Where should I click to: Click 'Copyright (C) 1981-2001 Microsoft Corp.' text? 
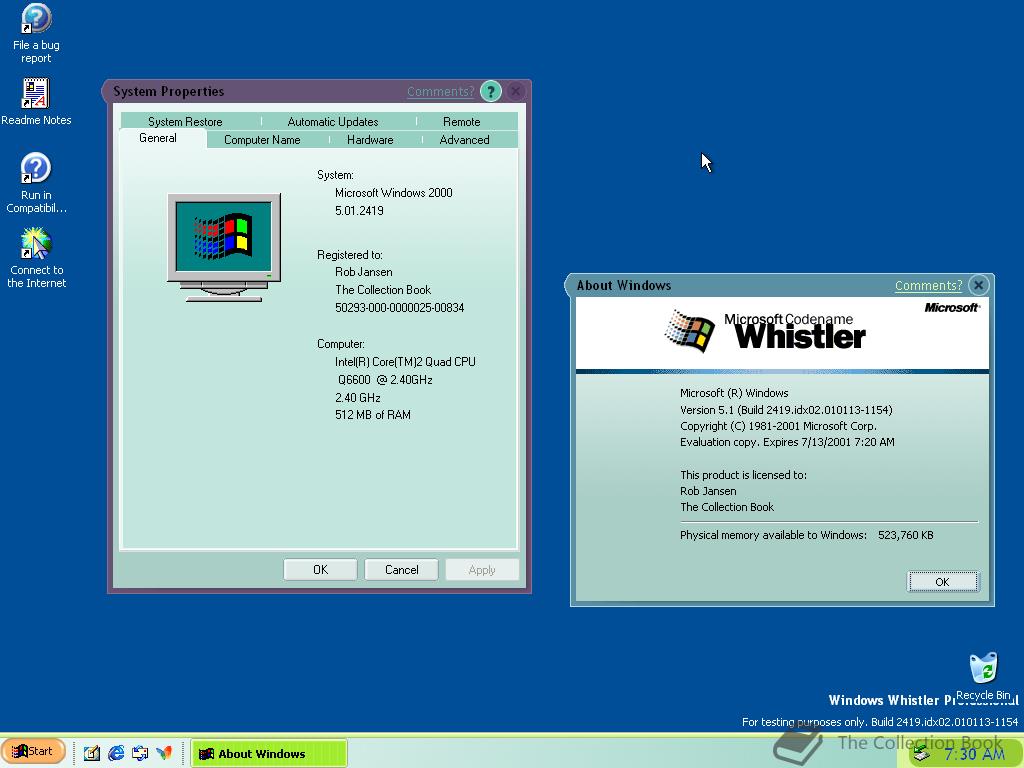pyautogui.click(x=778, y=426)
